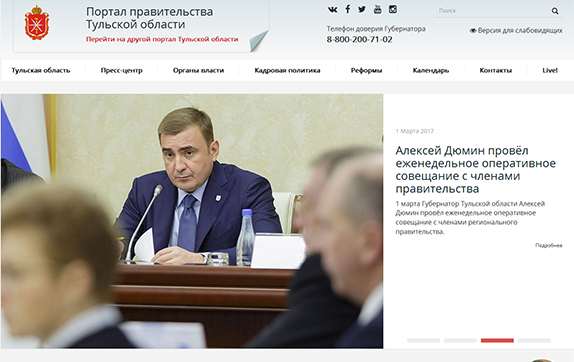Open the YouTube channel icon
This screenshot has width=574, height=362.
(x=377, y=10)
